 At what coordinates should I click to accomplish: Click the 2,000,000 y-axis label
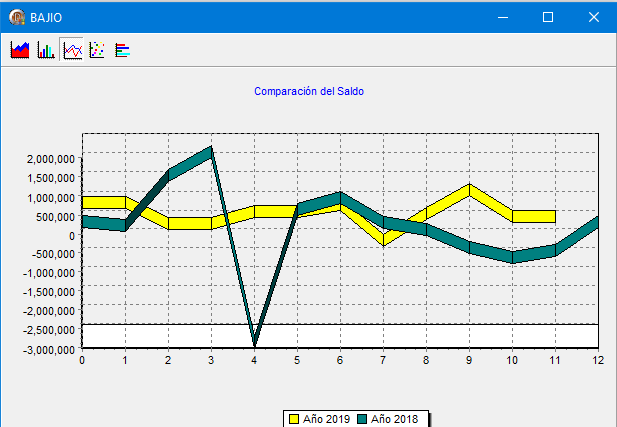coord(51,159)
